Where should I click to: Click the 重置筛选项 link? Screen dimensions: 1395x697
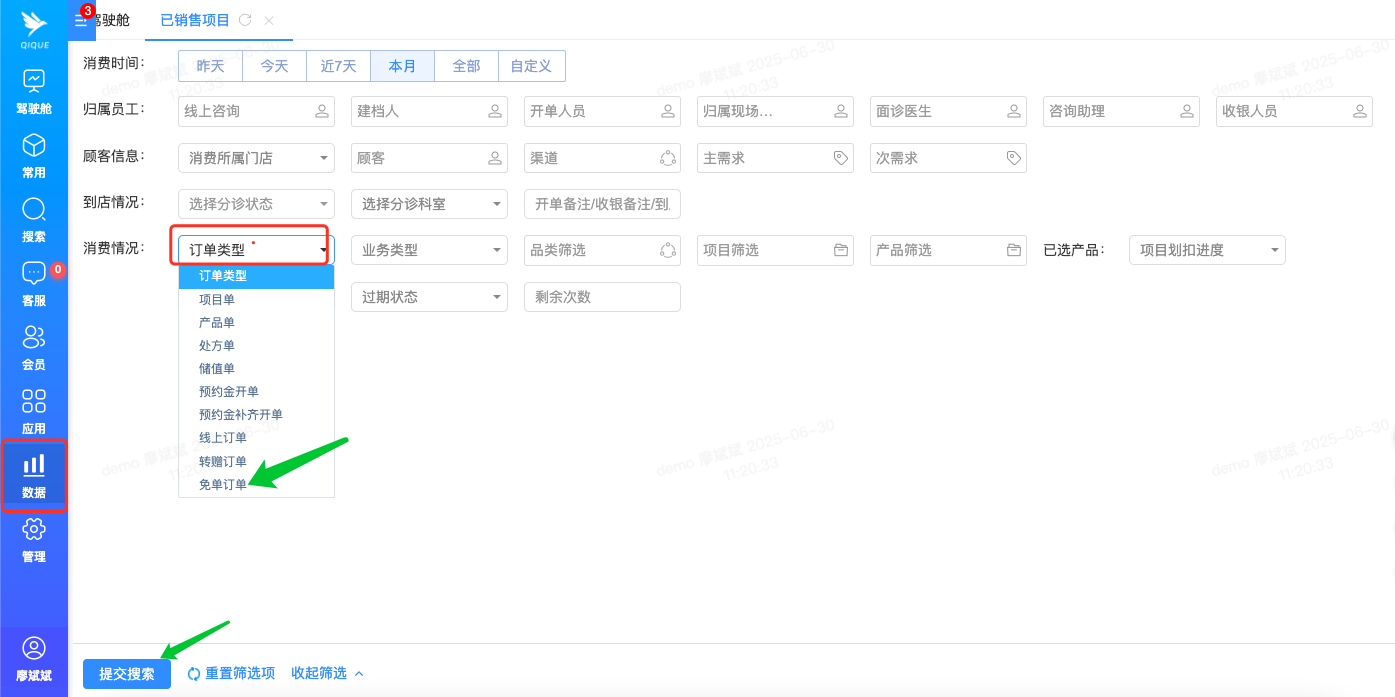coord(239,673)
